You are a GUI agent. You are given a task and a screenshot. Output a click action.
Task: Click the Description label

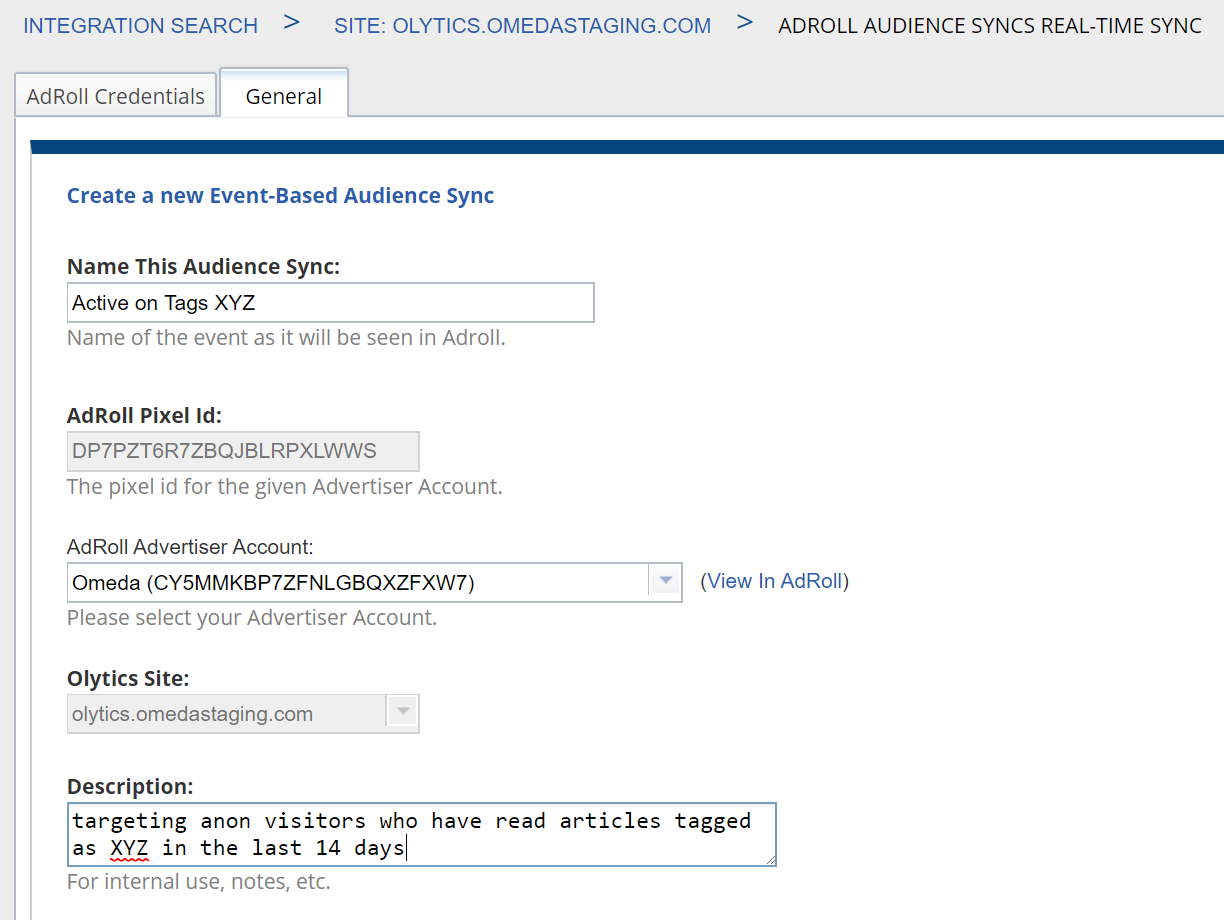tap(130, 786)
